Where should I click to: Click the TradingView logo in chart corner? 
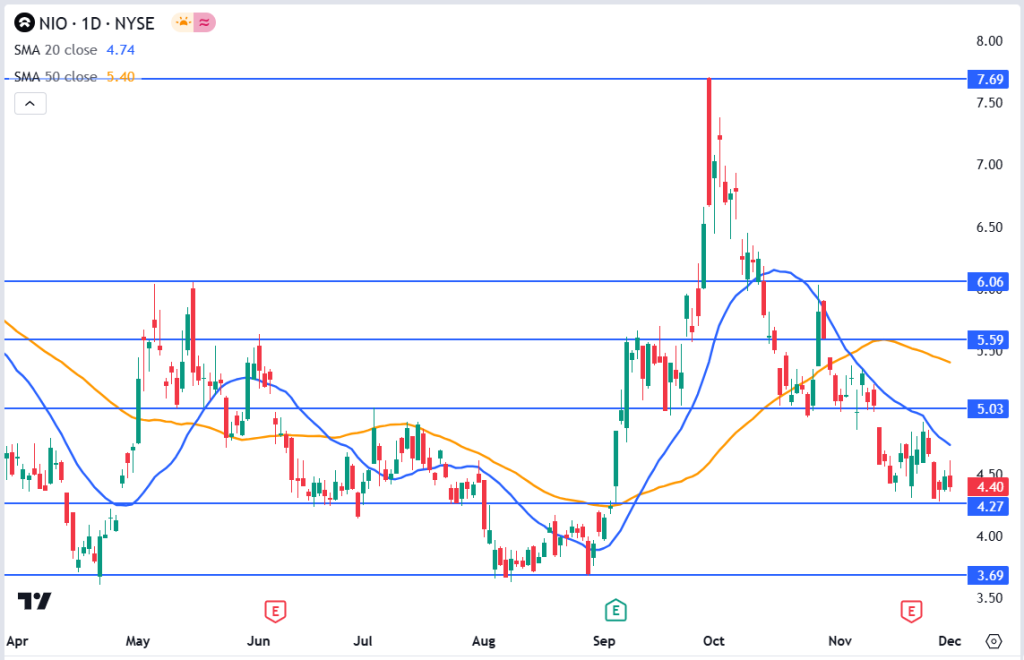point(34,600)
